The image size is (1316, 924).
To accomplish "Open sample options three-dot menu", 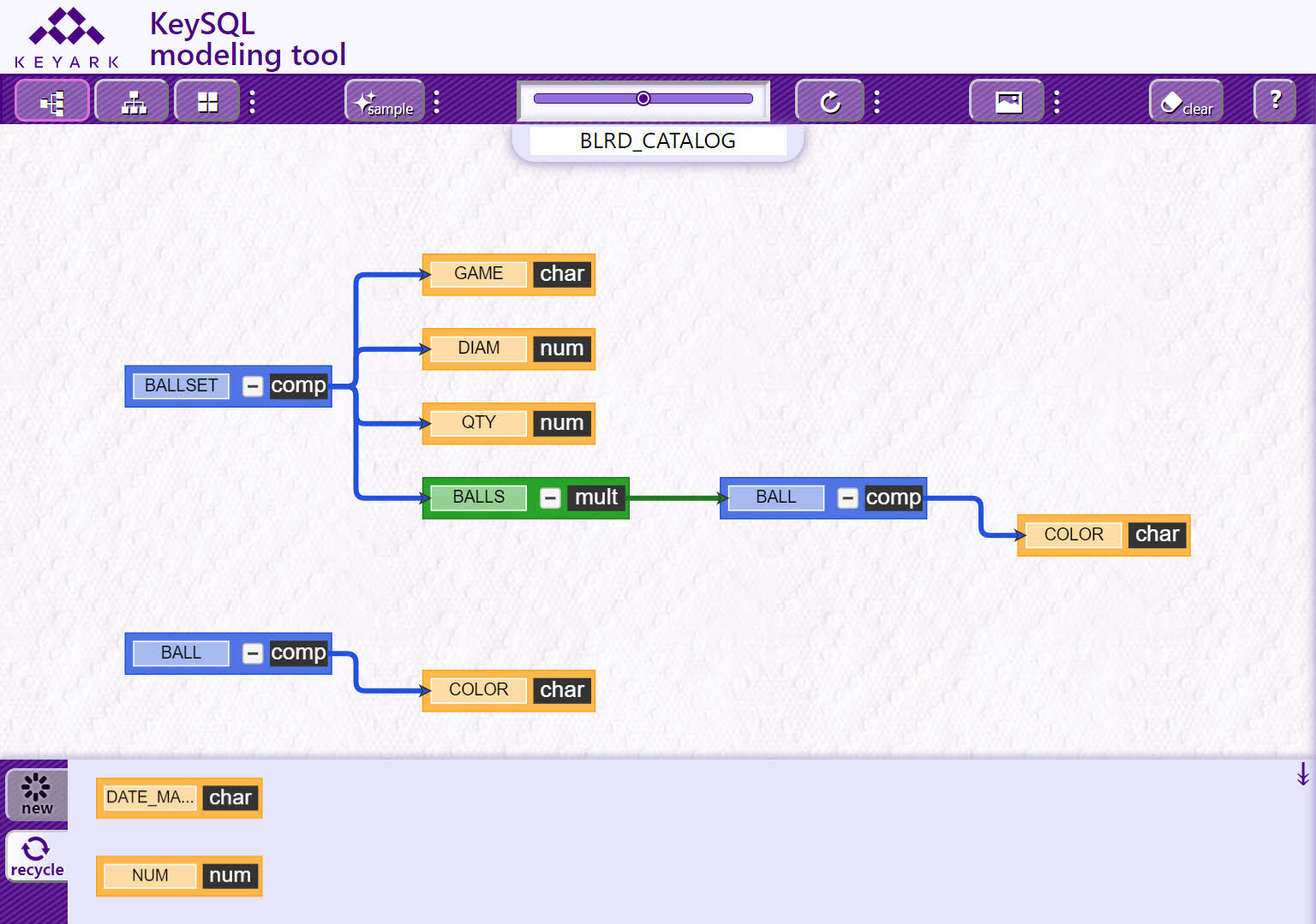I will tap(437, 102).
